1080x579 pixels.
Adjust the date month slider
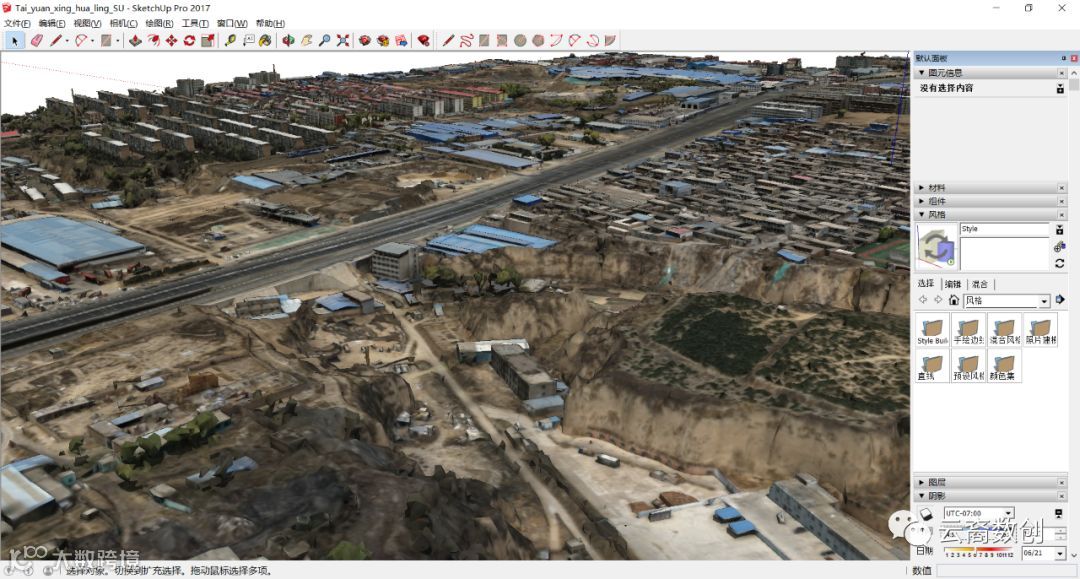click(979, 553)
